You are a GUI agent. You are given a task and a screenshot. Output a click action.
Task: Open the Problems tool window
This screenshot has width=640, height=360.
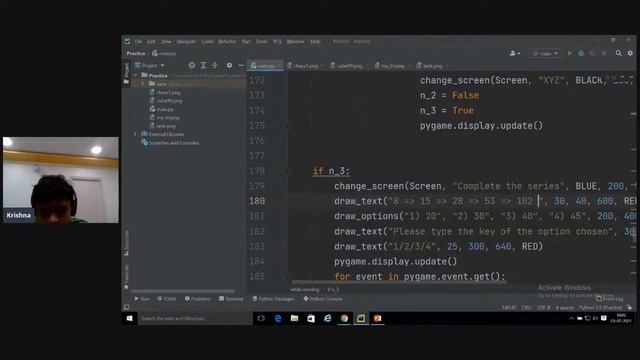(198, 299)
